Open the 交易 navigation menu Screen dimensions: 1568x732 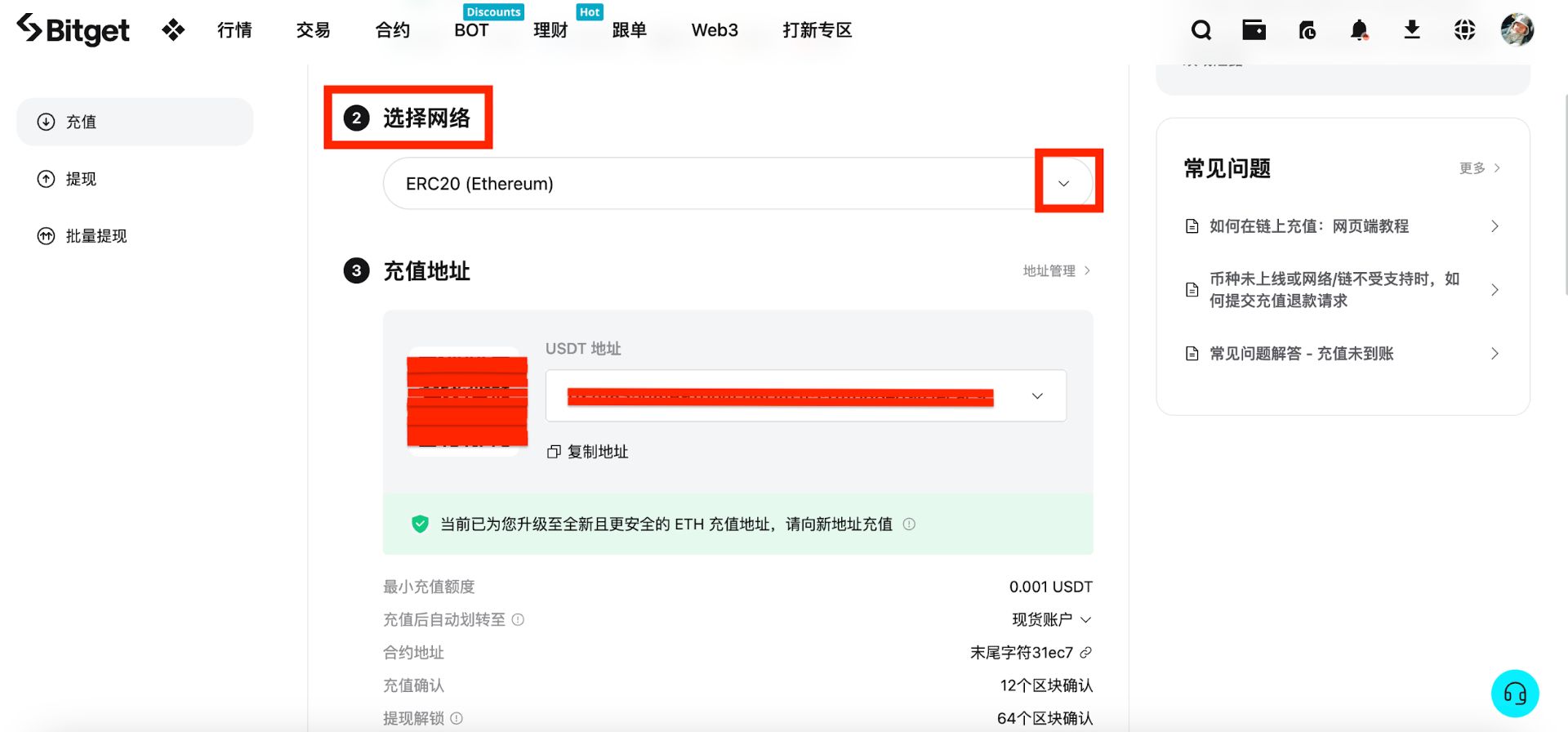click(x=314, y=30)
